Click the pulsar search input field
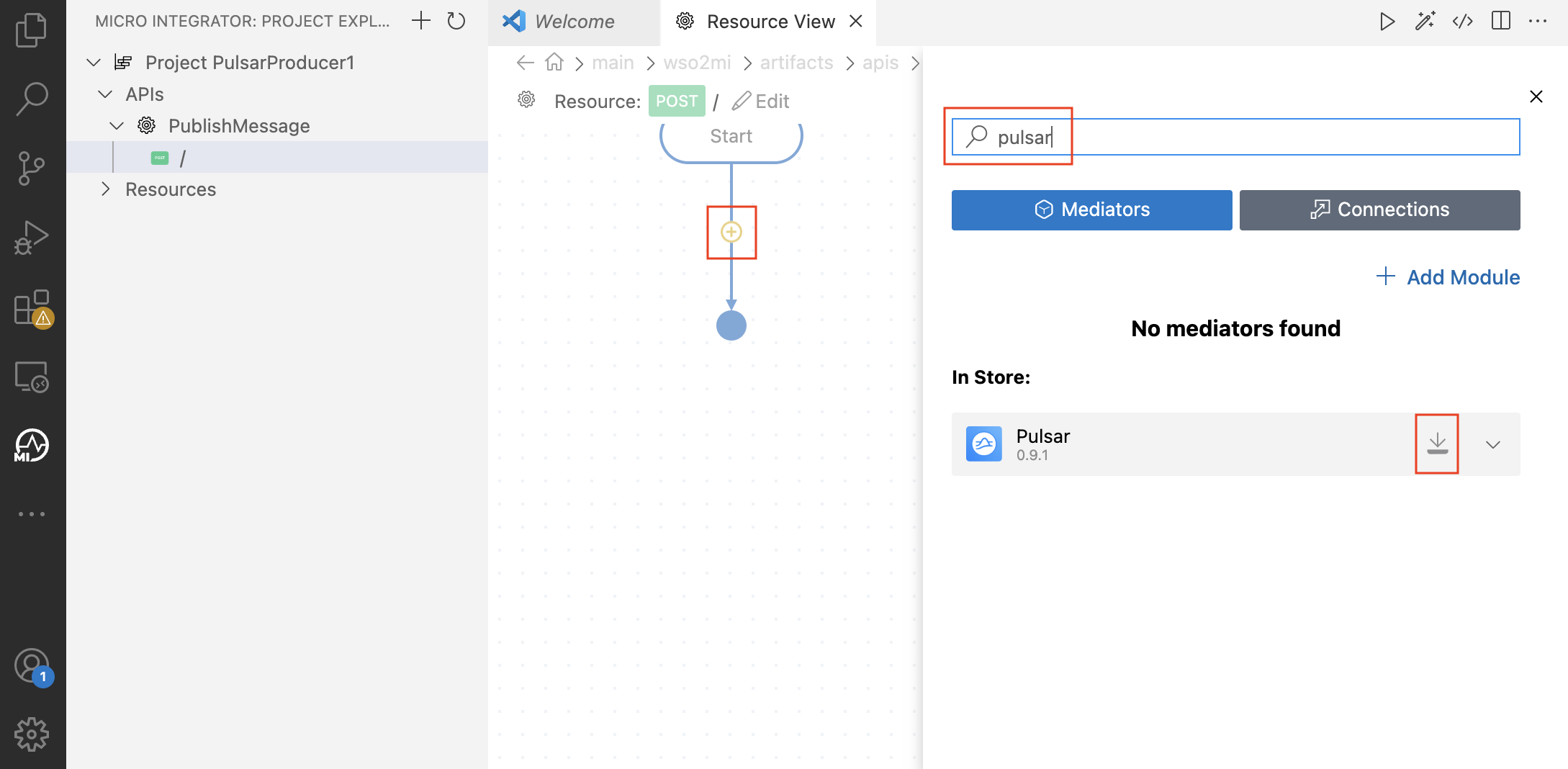 tap(1236, 137)
